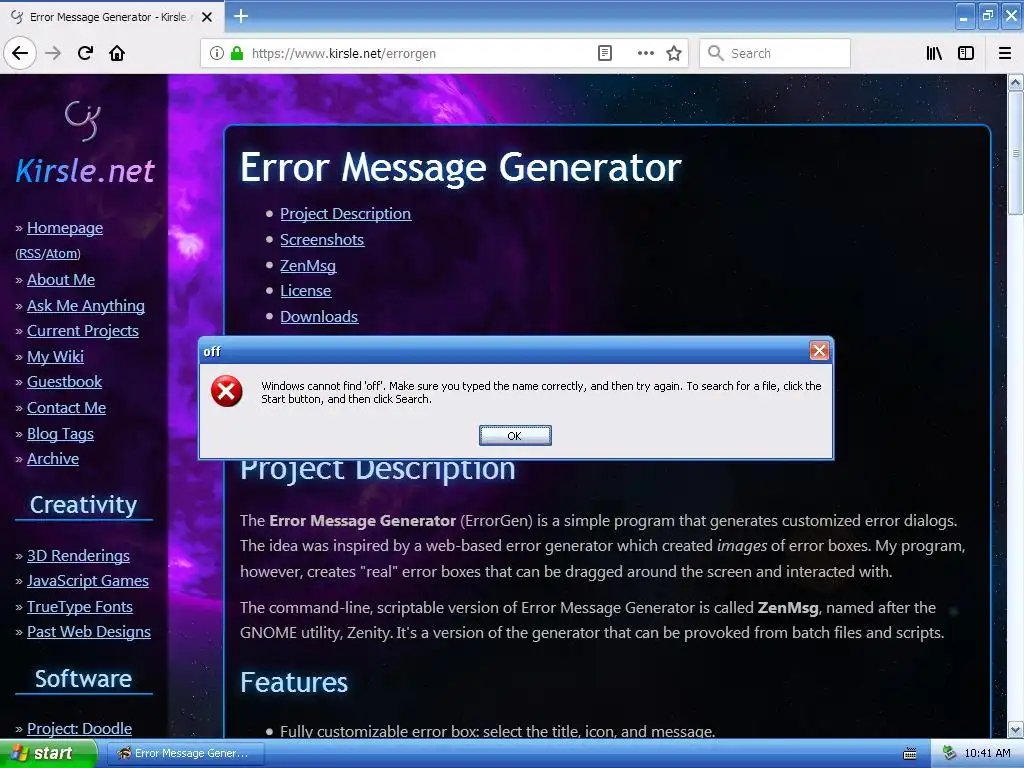Click the keyboard icon in system tray
The image size is (1024, 768).
pos(909,754)
